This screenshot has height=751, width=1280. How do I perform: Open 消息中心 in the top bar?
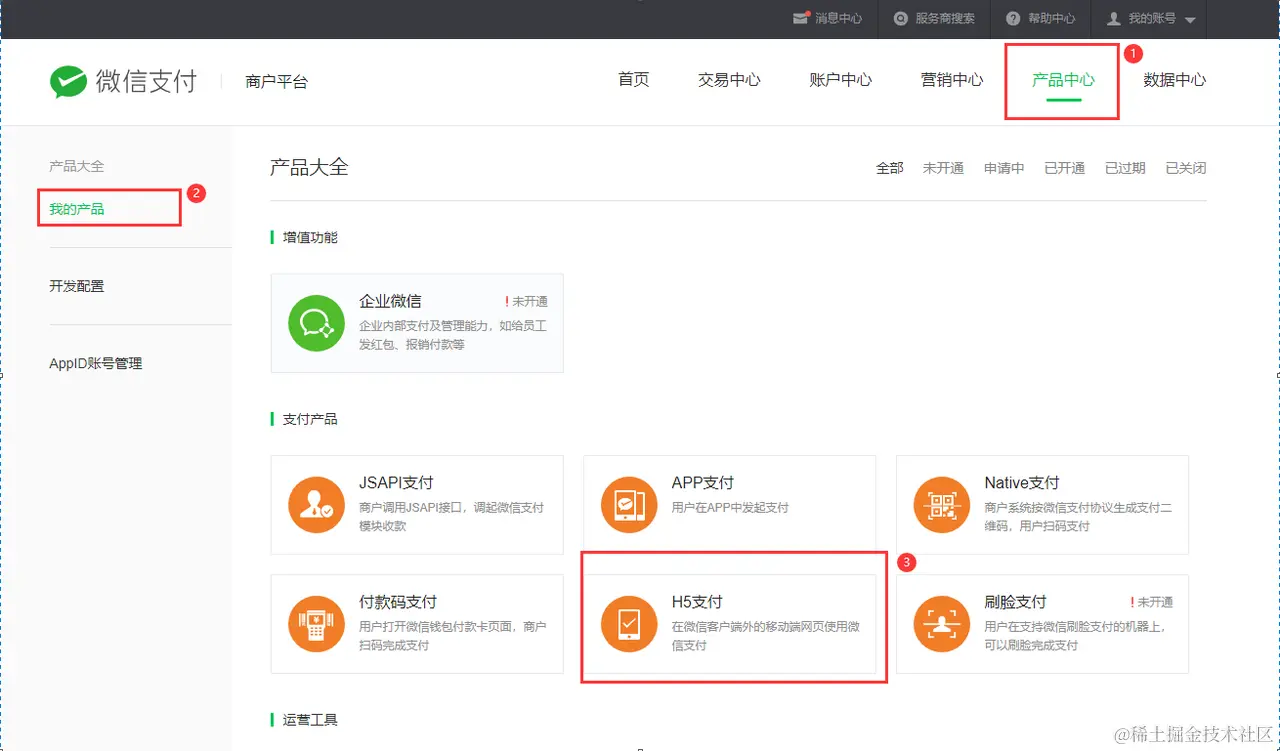pyautogui.click(x=838, y=18)
